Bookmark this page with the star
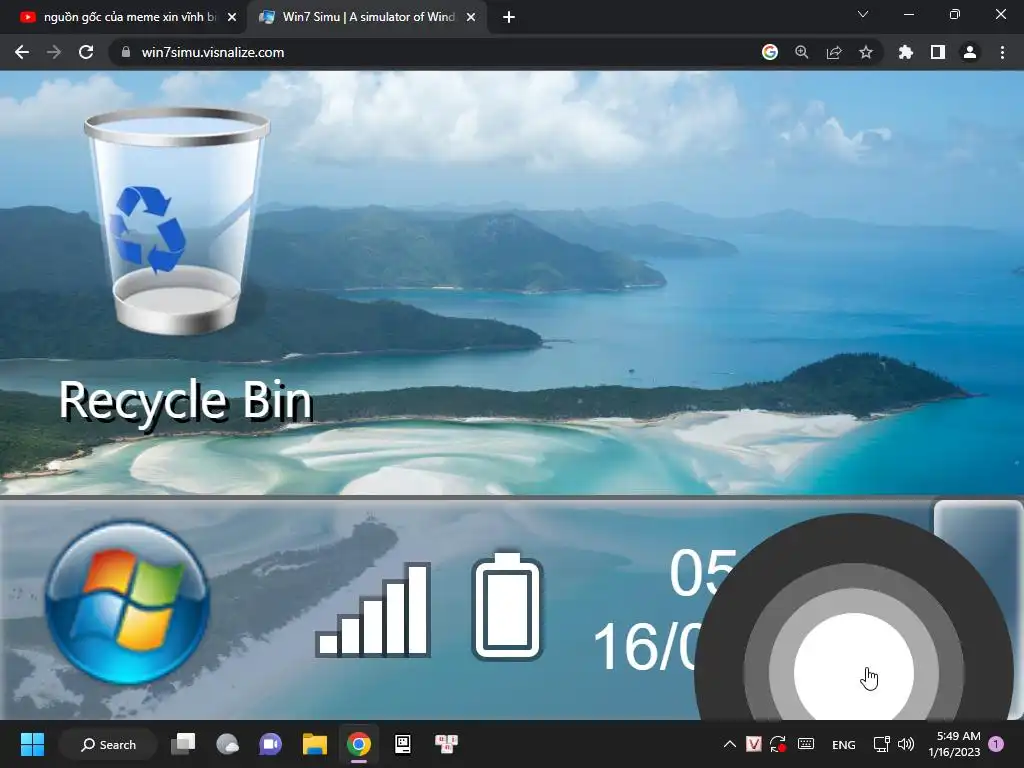This screenshot has width=1024, height=768. [866, 52]
